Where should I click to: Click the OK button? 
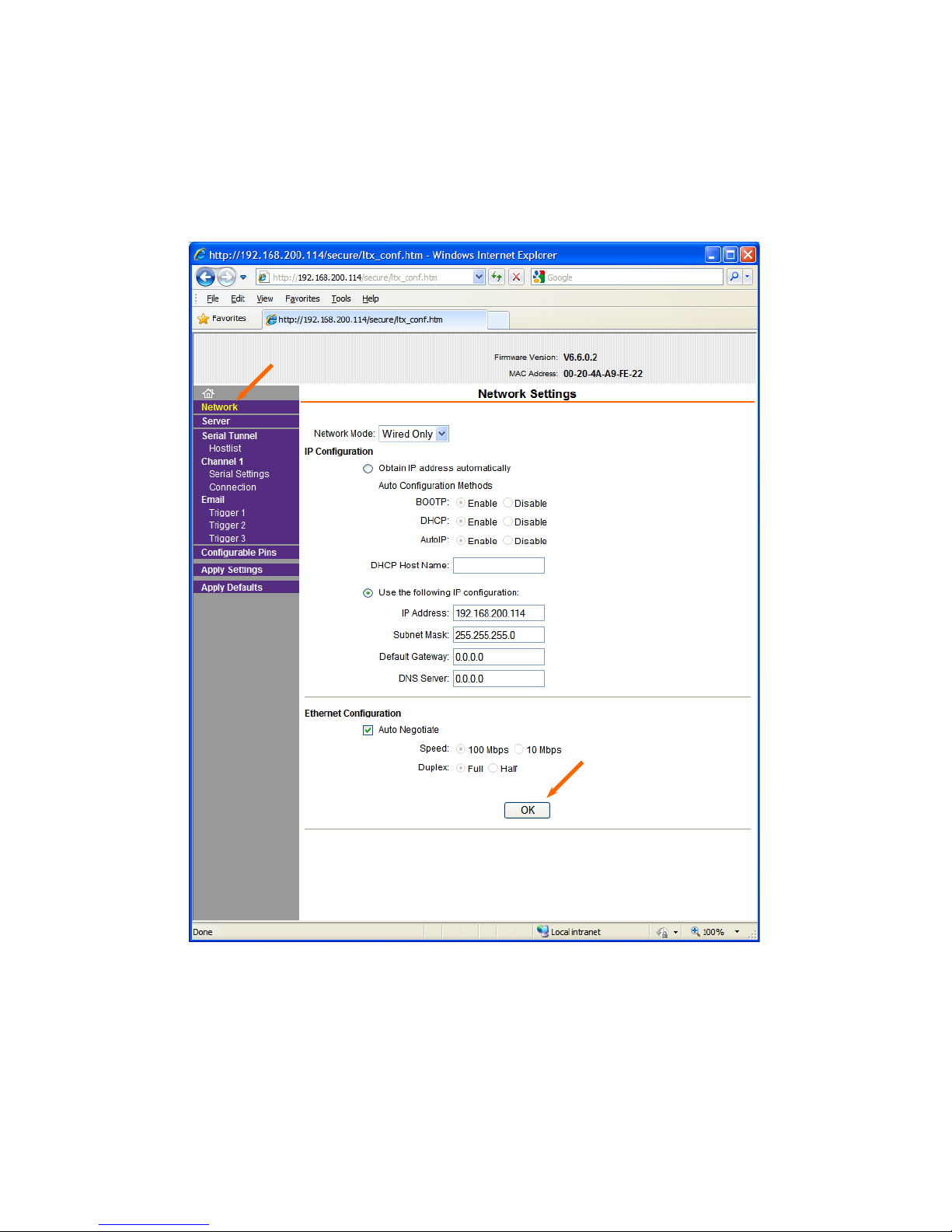tap(527, 810)
